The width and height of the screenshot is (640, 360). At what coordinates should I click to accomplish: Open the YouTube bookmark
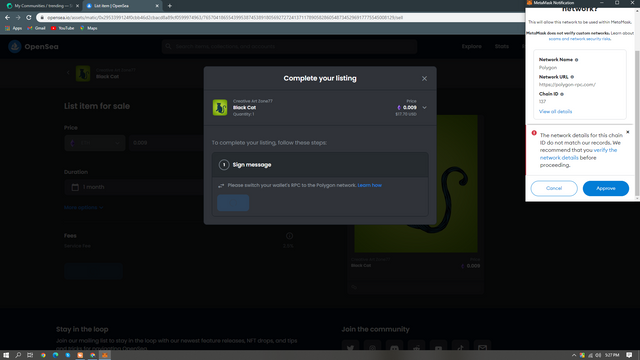coord(62,28)
